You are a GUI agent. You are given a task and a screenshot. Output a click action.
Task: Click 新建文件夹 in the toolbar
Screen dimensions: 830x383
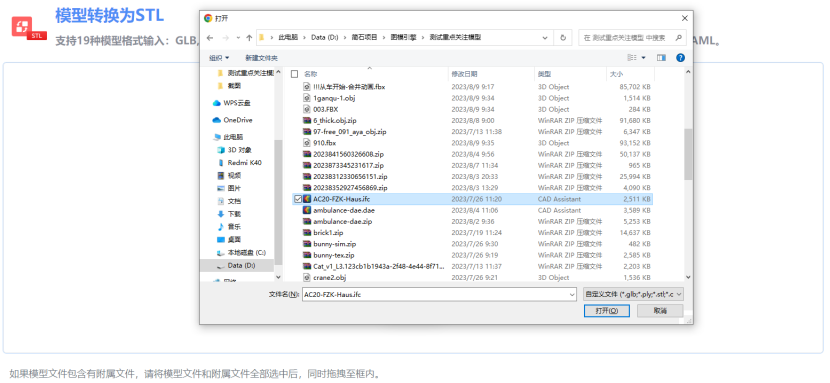tap(261, 58)
